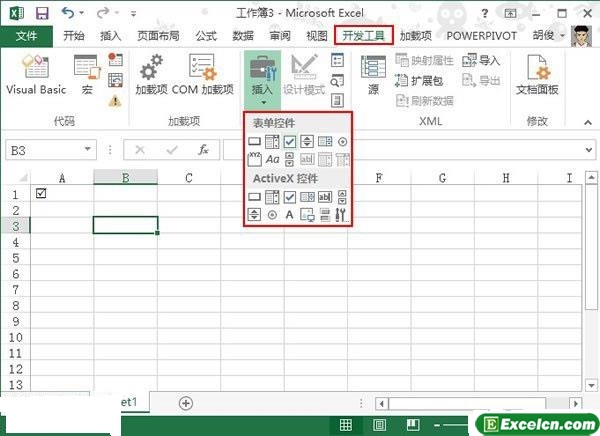
Task: Open Macro Security warning icon
Action: click(115, 101)
